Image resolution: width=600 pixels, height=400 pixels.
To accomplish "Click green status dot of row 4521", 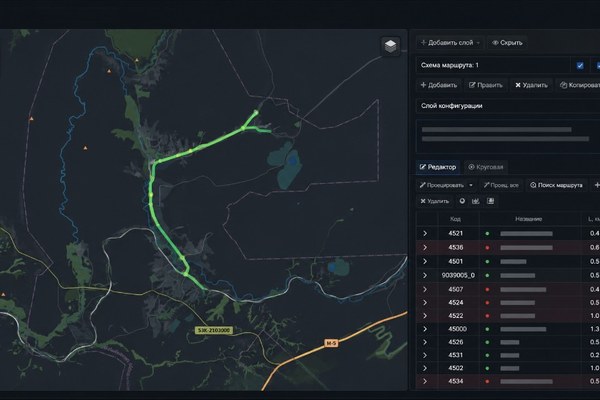I will pos(488,233).
